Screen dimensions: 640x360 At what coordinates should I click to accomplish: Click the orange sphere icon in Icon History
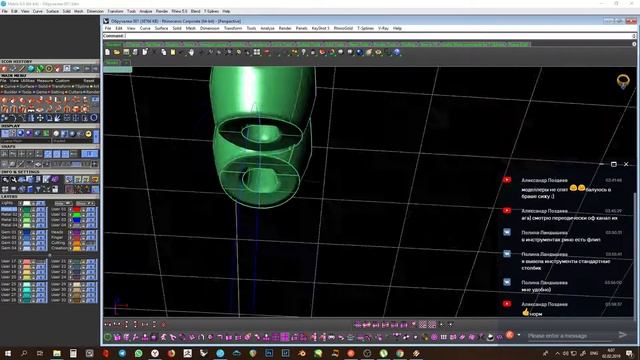click(x=4, y=69)
